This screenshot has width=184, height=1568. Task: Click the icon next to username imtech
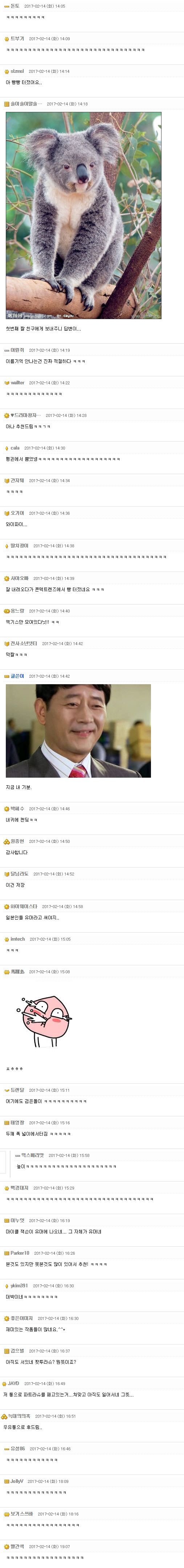7,939
